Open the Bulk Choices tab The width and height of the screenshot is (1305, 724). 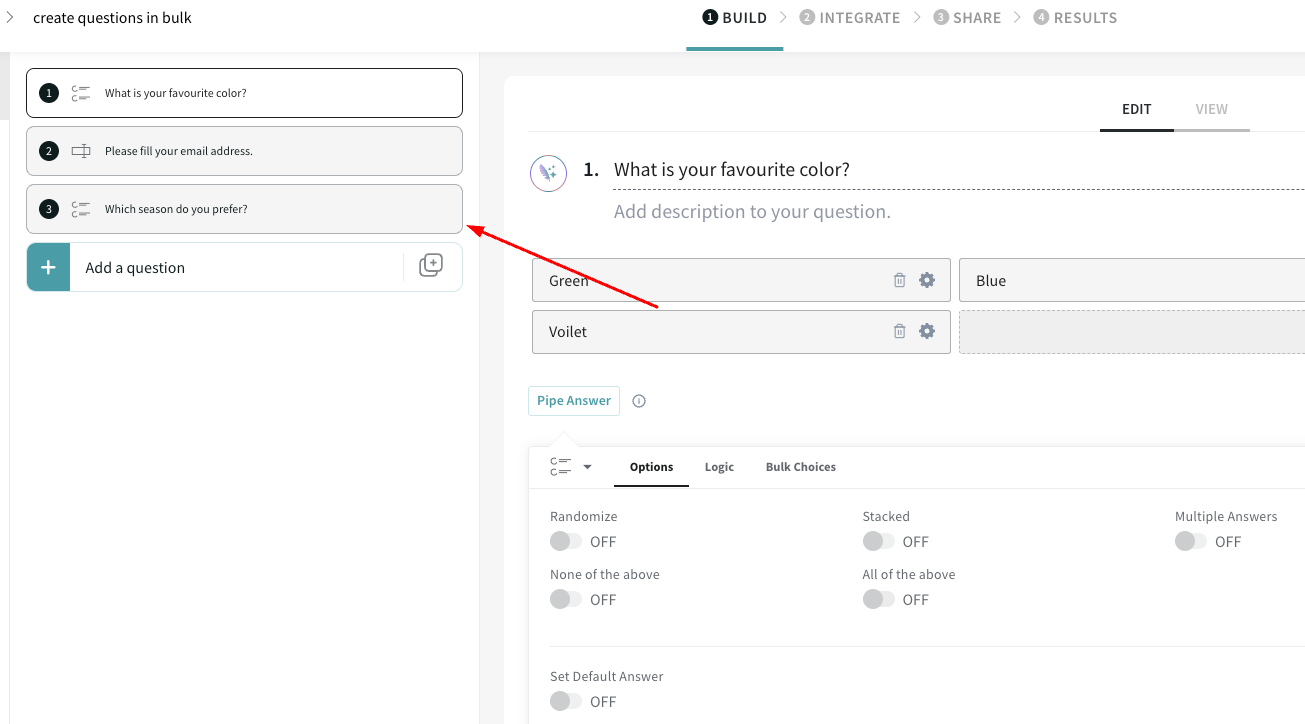tap(800, 466)
